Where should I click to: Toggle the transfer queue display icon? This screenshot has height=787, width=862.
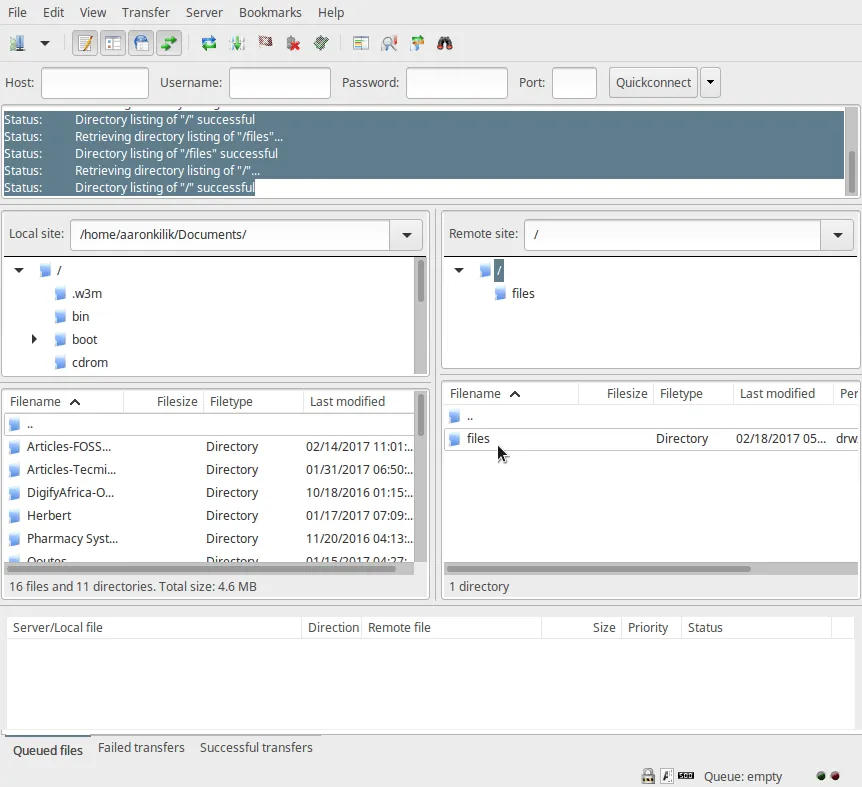tap(169, 43)
